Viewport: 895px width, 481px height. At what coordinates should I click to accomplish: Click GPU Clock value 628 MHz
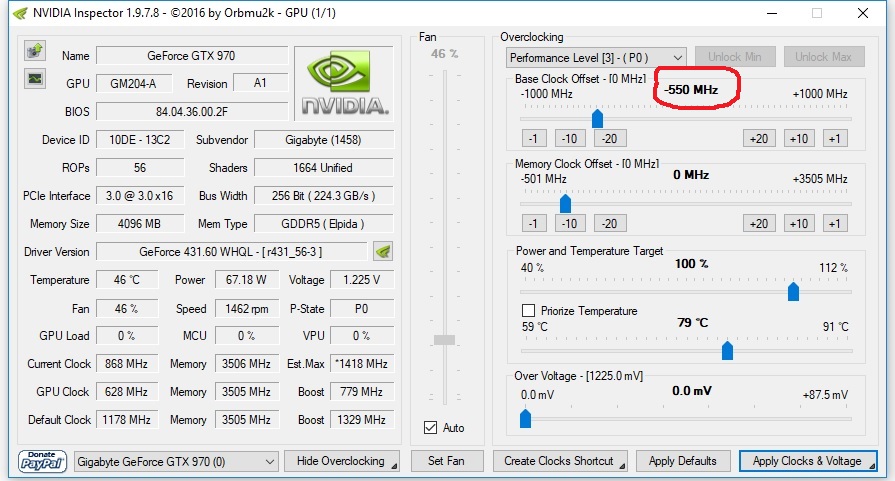pos(127,391)
